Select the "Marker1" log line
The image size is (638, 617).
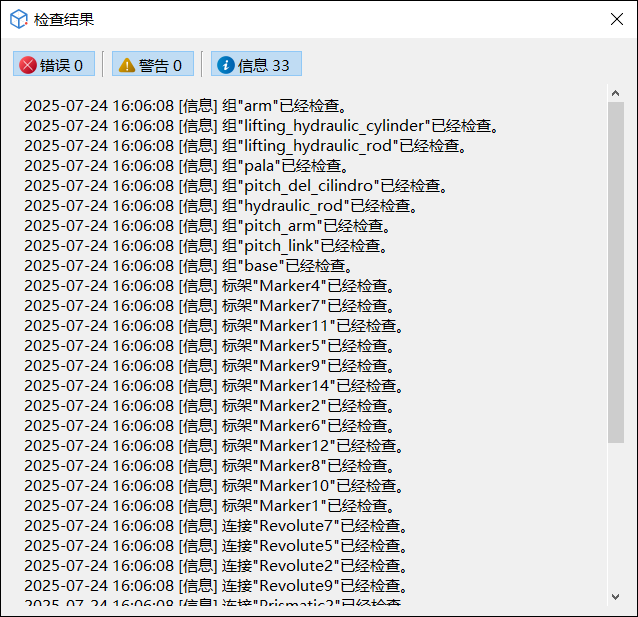[208, 506]
